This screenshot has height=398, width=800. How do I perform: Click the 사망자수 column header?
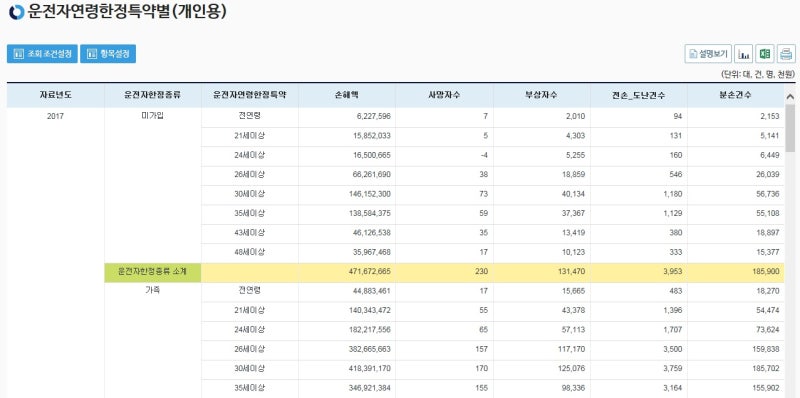coord(444,95)
